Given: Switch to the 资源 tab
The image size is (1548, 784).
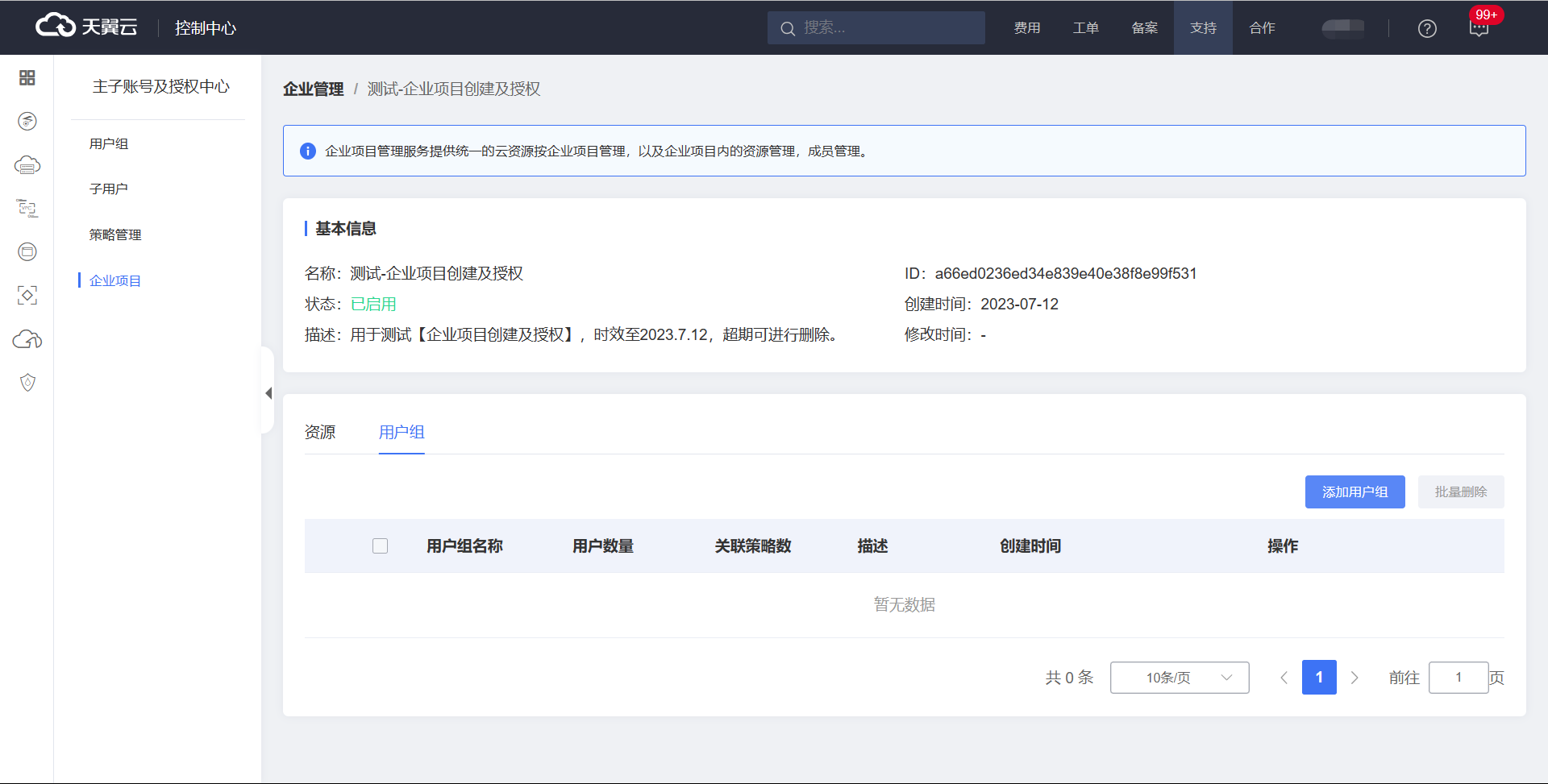Looking at the screenshot, I should point(320,433).
